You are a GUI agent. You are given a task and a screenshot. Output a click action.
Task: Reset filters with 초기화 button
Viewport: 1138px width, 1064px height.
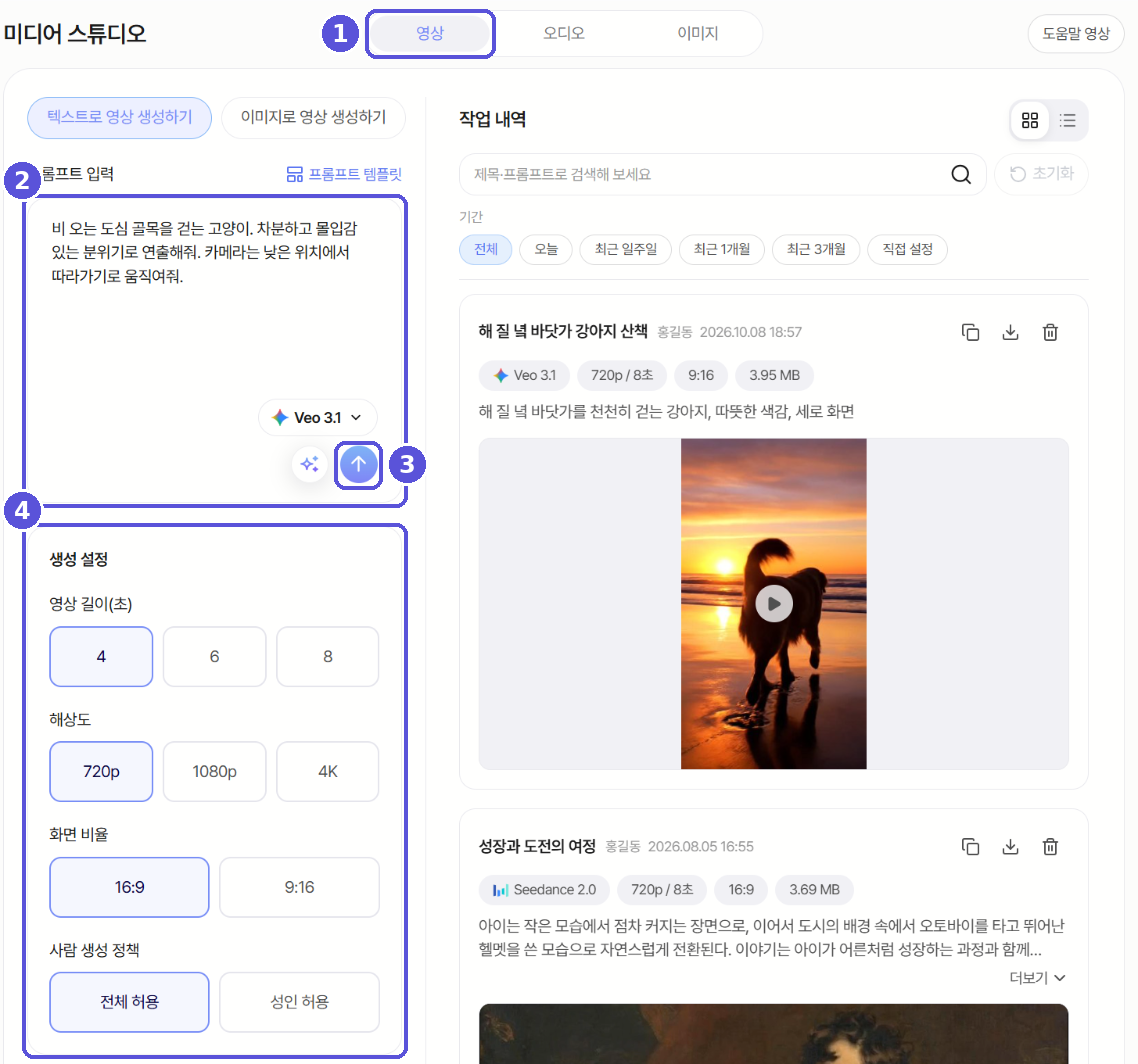click(x=1041, y=174)
